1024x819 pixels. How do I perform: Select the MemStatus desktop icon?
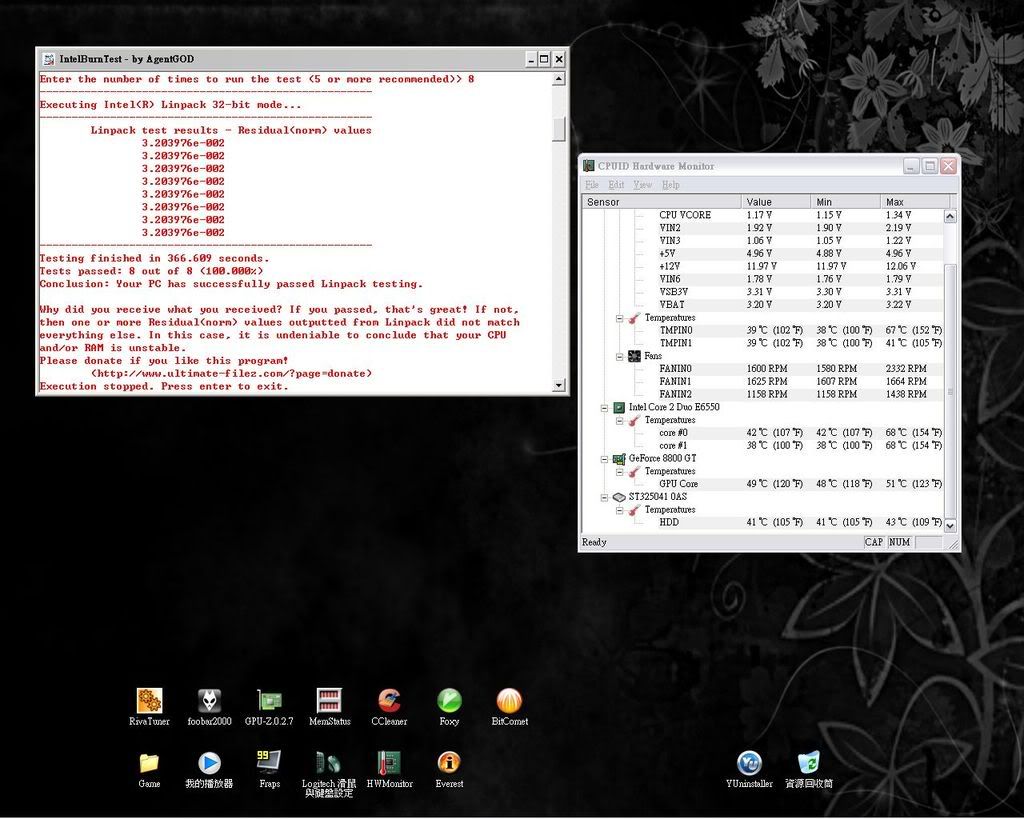pyautogui.click(x=329, y=701)
